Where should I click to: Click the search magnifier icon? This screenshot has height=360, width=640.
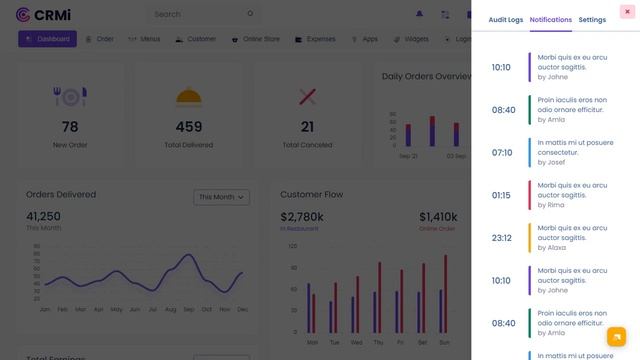coord(250,13)
